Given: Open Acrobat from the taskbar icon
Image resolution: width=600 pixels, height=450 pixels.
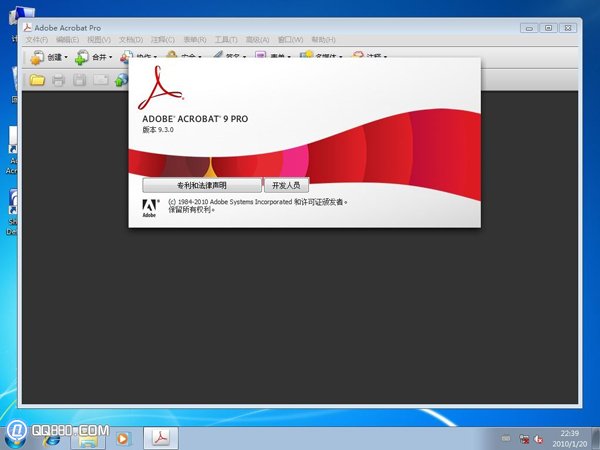Looking at the screenshot, I should (161, 437).
